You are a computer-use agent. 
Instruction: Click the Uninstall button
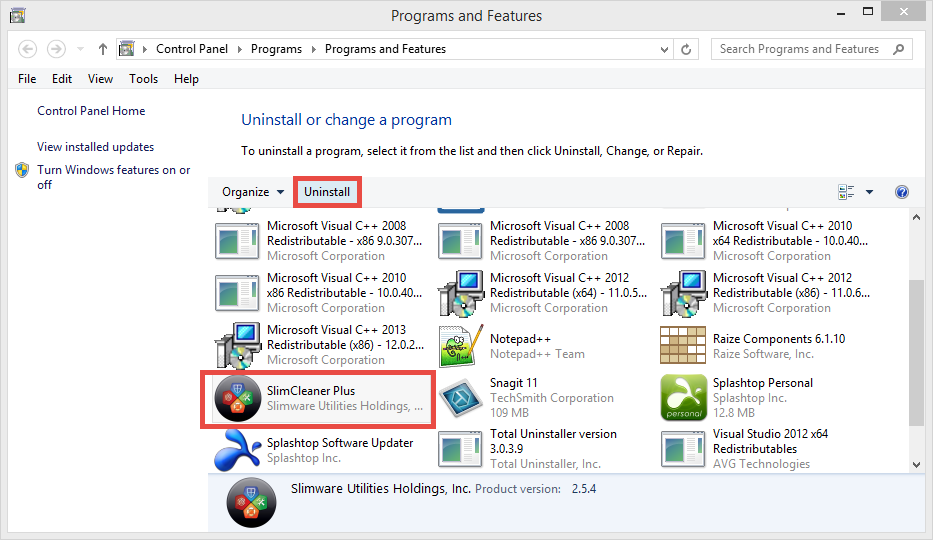[x=327, y=191]
